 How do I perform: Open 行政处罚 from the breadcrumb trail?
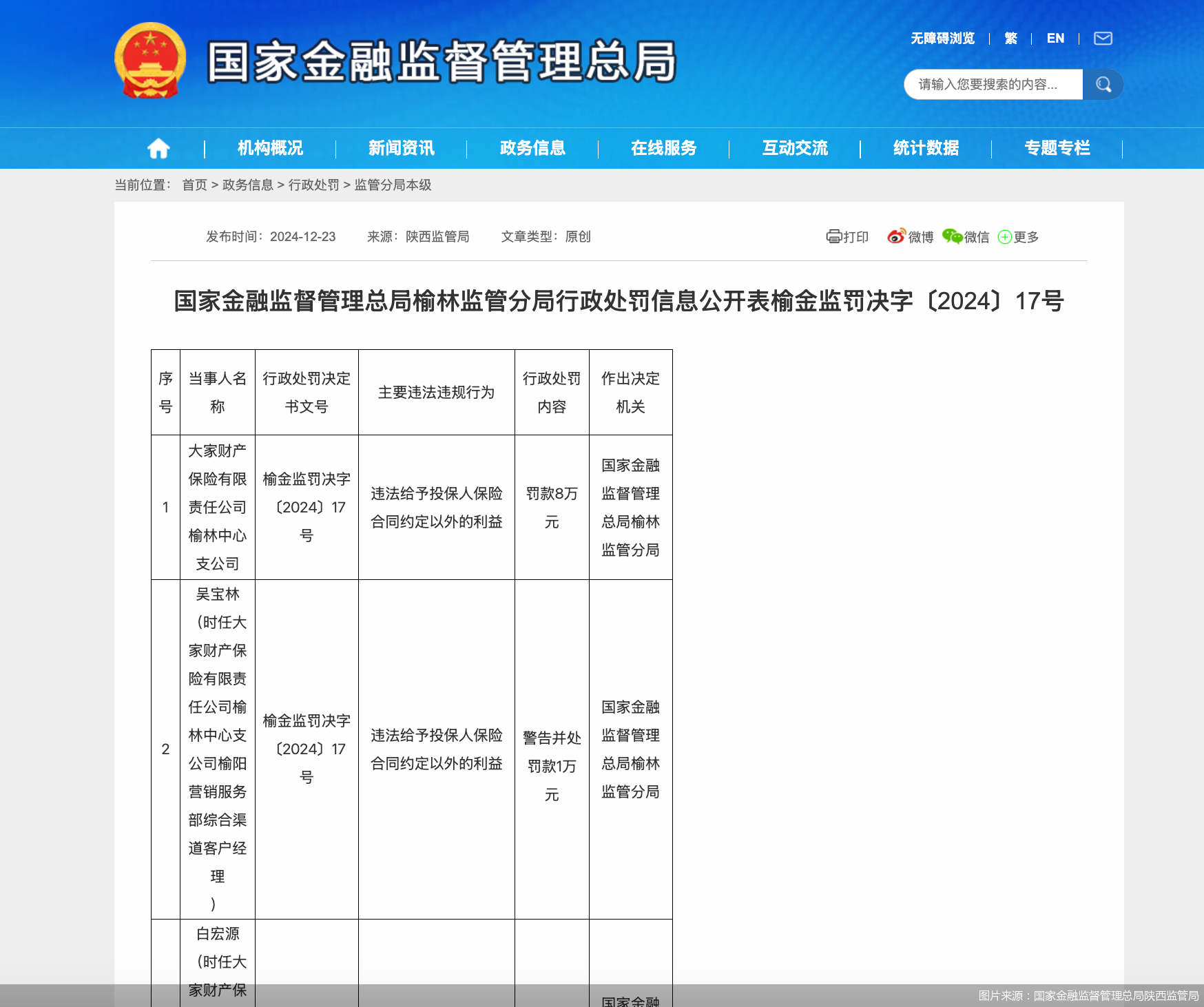point(316,185)
